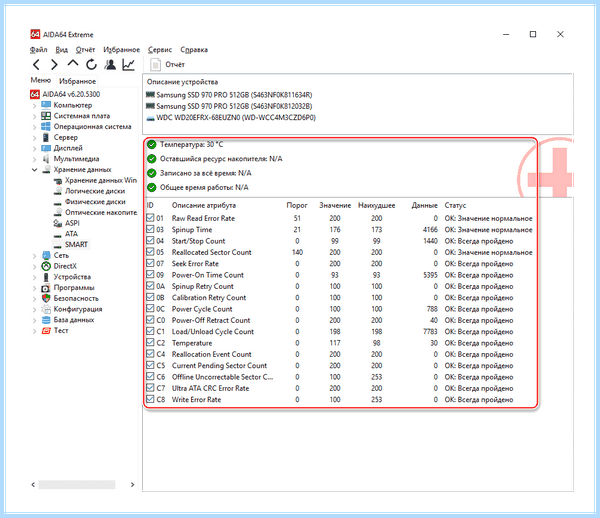Switch to the Меню side tab
The image size is (600, 518).
click(x=41, y=80)
